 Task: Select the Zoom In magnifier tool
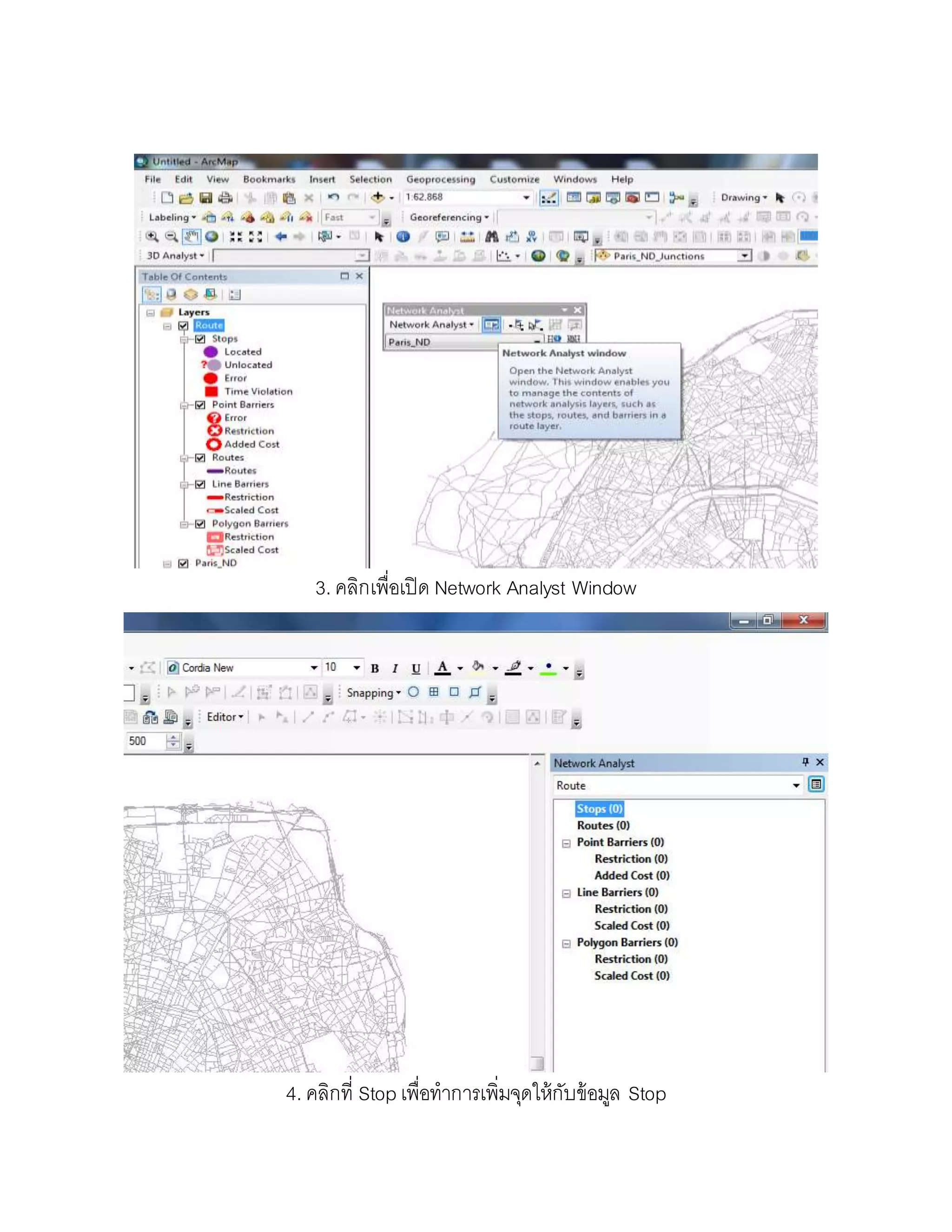tap(152, 237)
